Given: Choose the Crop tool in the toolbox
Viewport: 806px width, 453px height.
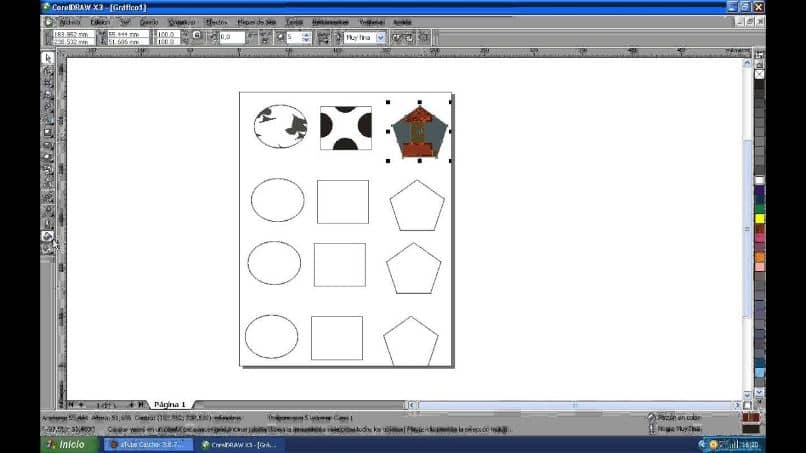Looking at the screenshot, I should (x=48, y=83).
